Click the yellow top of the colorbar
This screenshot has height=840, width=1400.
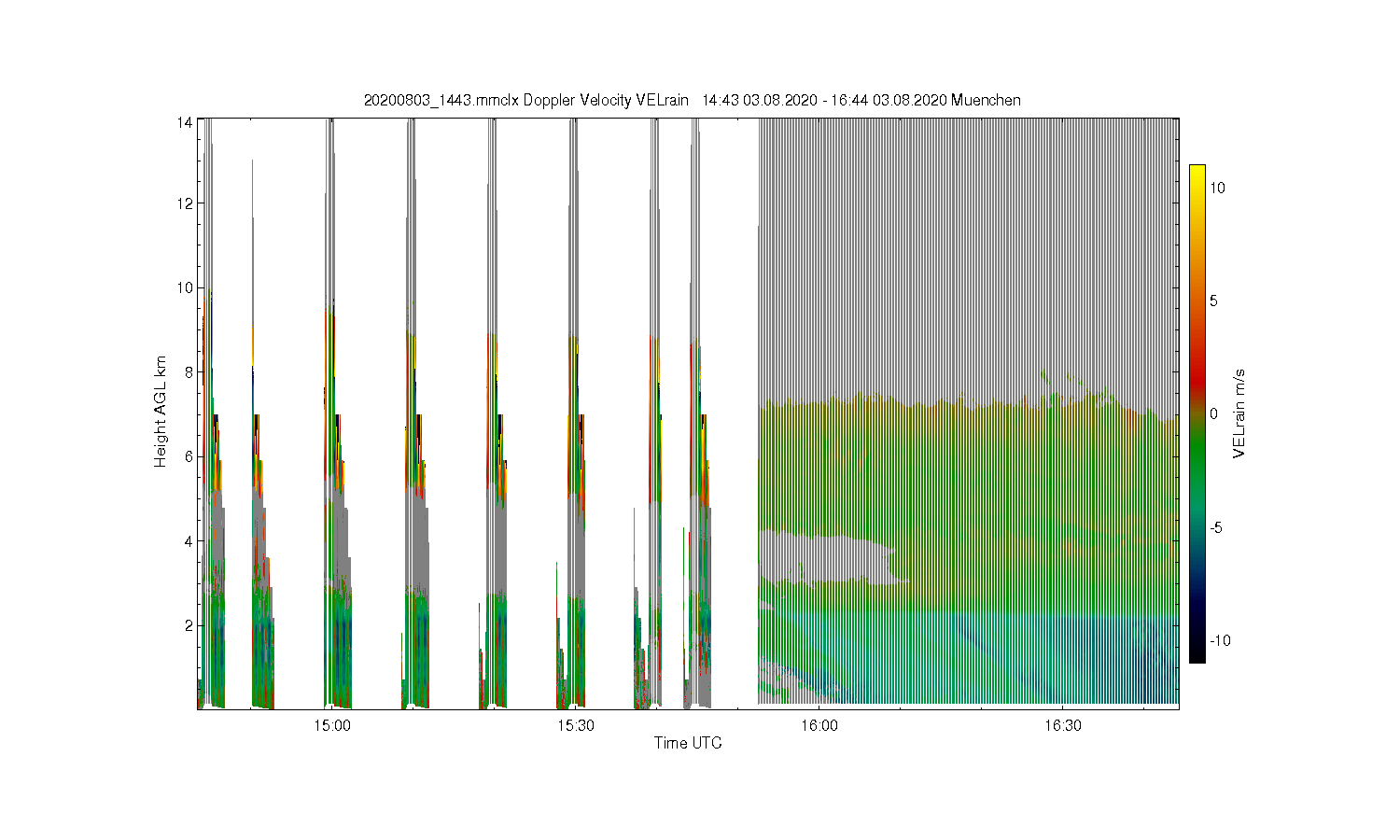[1197, 174]
